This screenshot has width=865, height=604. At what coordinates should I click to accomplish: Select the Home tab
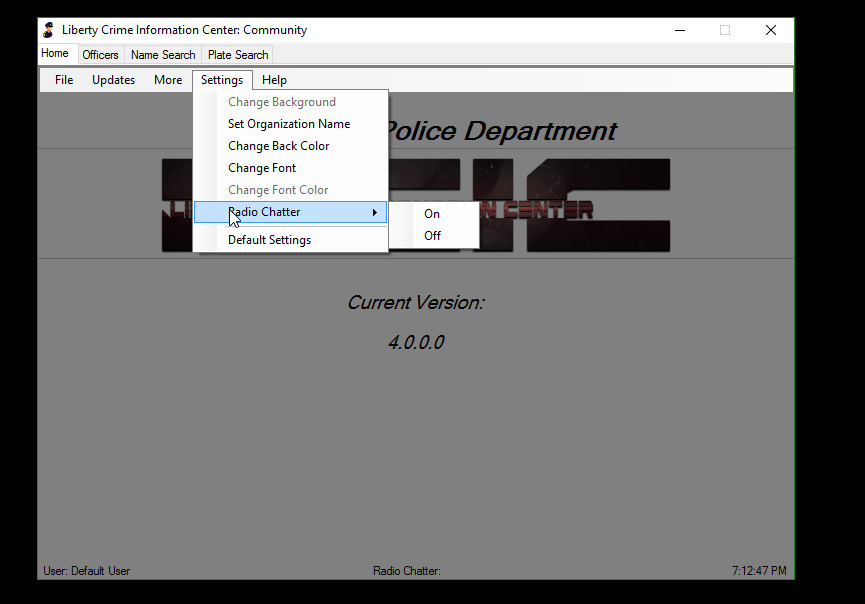55,54
